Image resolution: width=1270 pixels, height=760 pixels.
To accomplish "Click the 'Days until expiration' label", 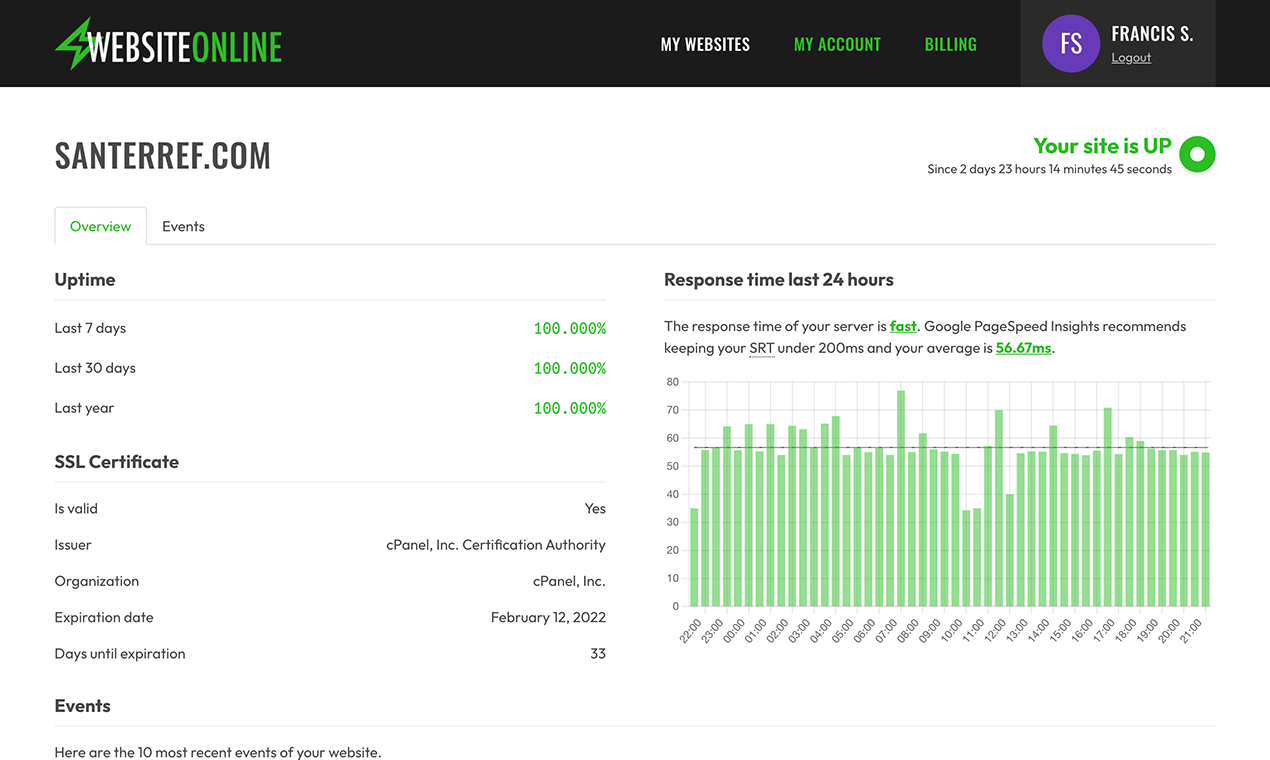I will pyautogui.click(x=120, y=654).
